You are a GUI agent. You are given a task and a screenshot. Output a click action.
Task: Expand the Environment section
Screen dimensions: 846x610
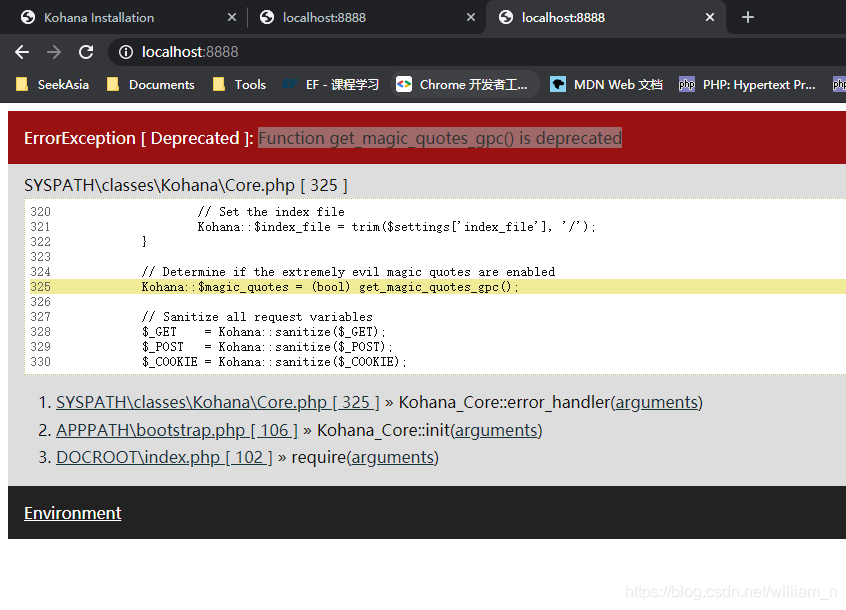pyautogui.click(x=72, y=512)
